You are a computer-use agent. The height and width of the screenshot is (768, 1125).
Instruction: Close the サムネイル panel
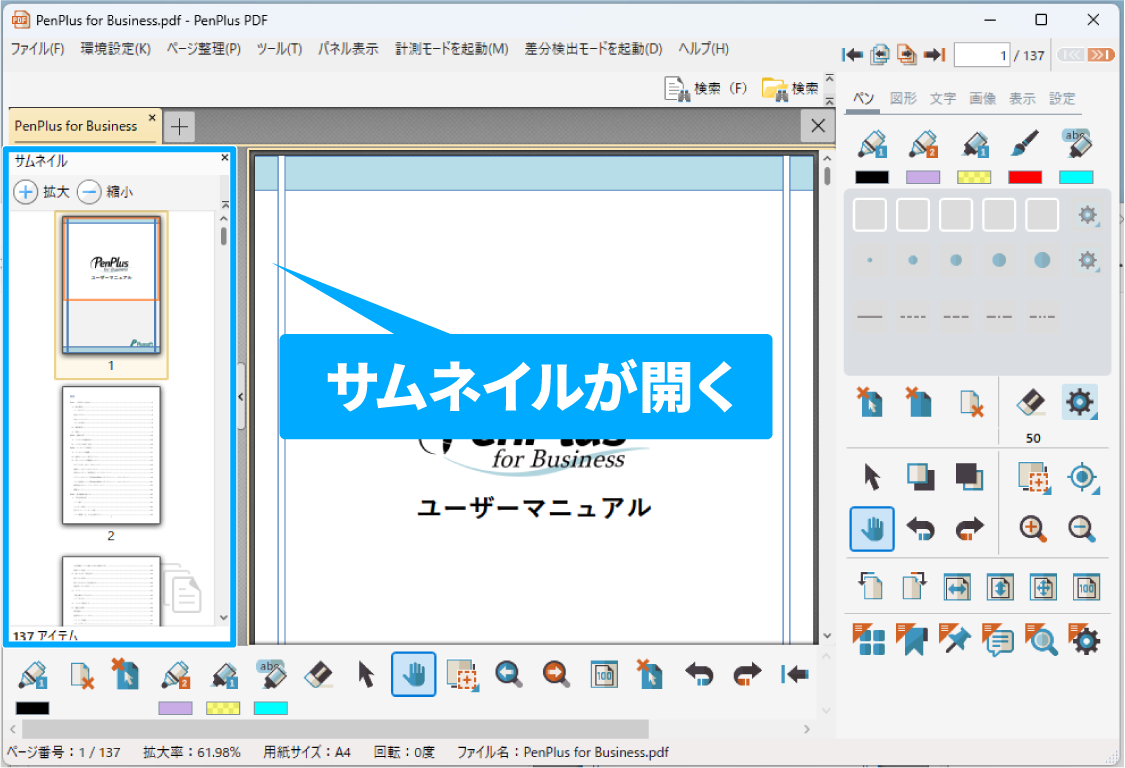225,158
